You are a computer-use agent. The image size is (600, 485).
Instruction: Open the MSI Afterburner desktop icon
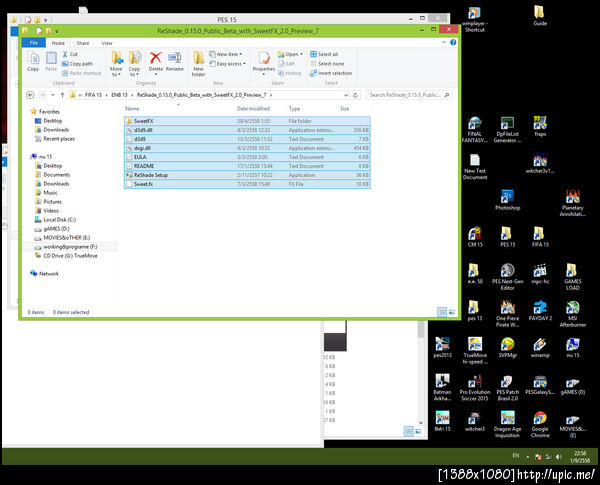tap(572, 314)
